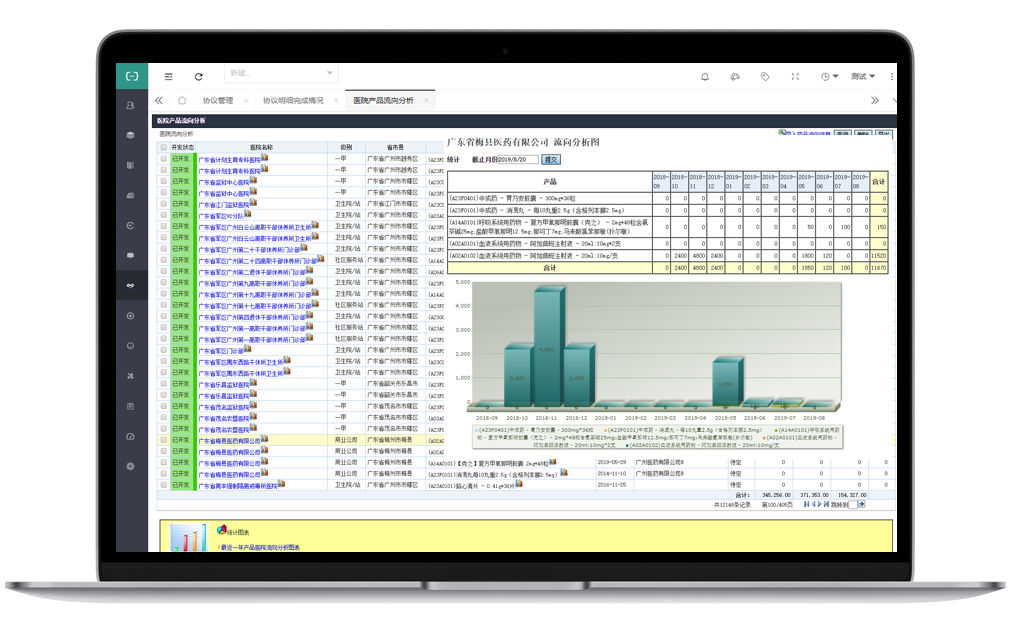Viewport: 1018px width, 628px height.
Task: Click the jump-to-page number input
Action: pos(852,505)
